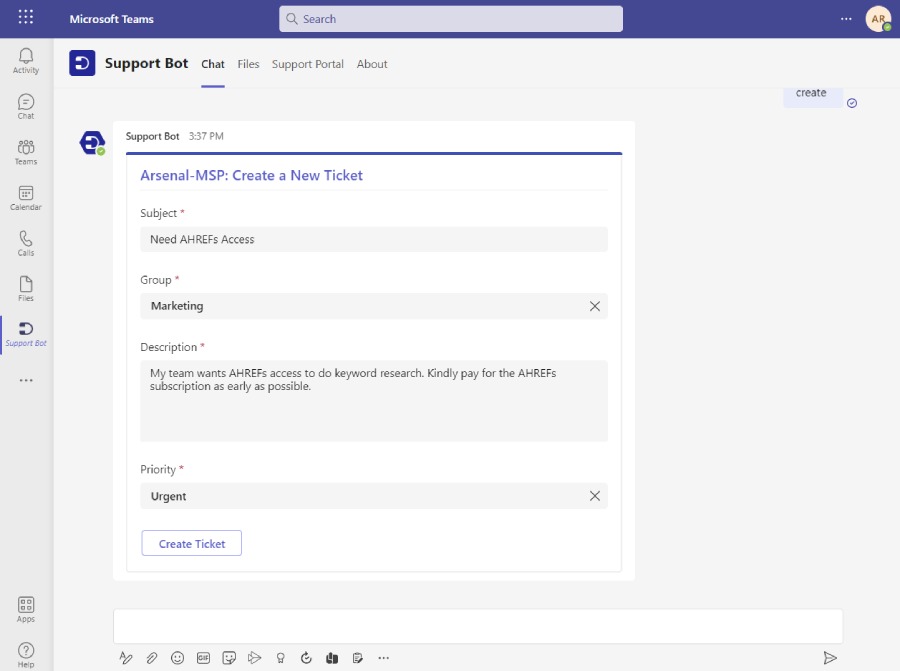
Task: Attach a file to the message
Action: pos(152,657)
